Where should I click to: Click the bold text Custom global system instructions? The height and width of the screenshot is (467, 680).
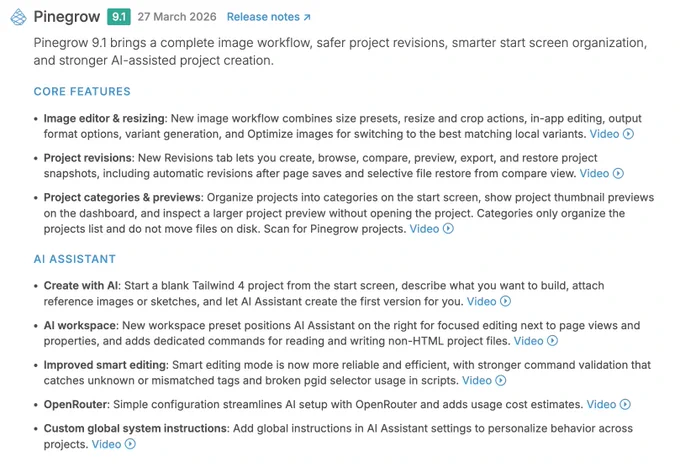[136, 428]
